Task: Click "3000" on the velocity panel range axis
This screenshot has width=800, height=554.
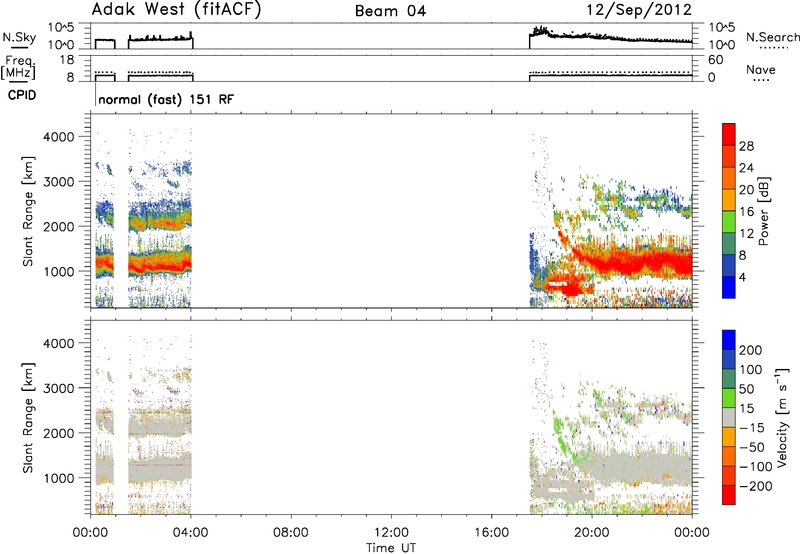Action: 58,388
